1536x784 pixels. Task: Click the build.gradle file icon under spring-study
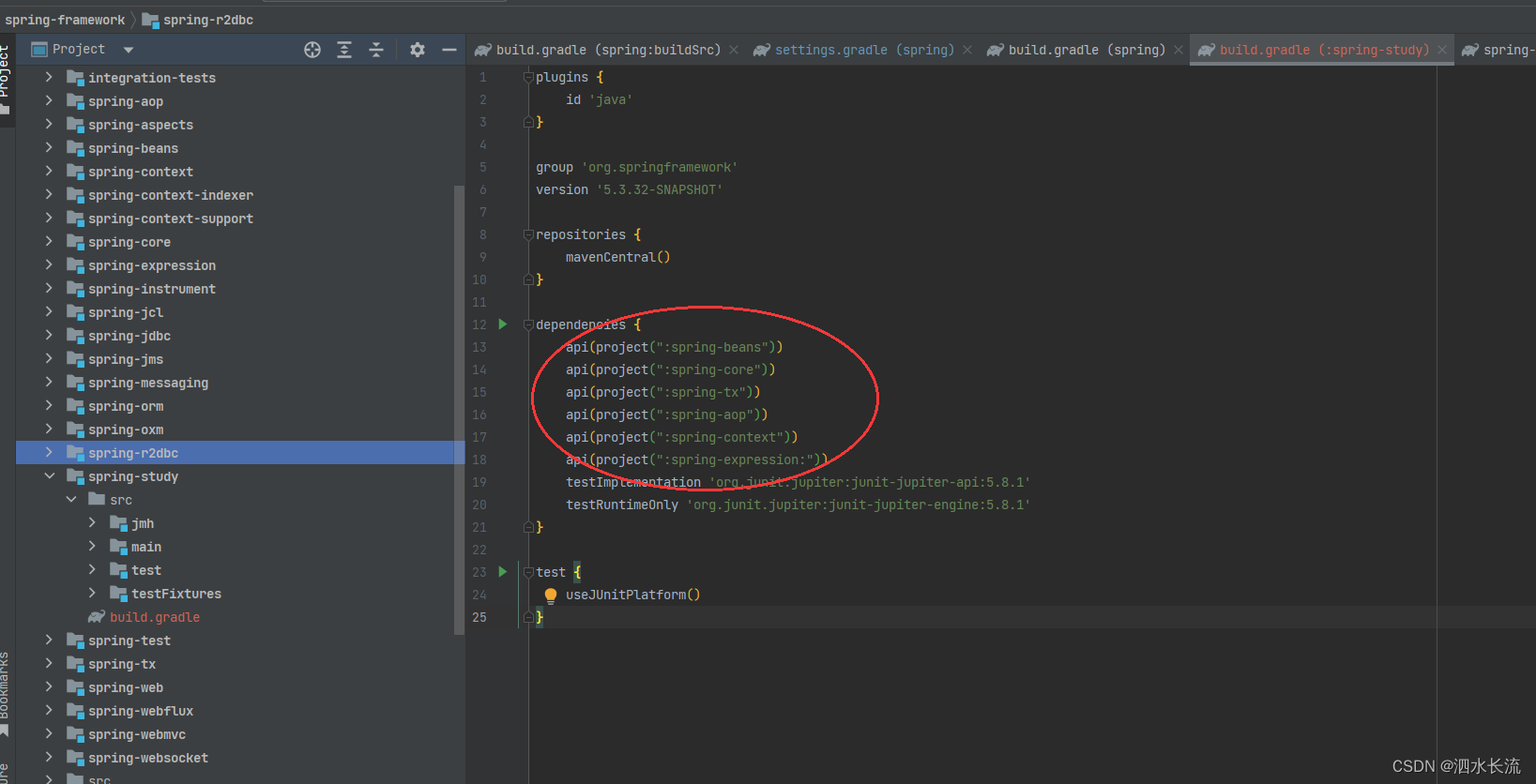(x=97, y=617)
